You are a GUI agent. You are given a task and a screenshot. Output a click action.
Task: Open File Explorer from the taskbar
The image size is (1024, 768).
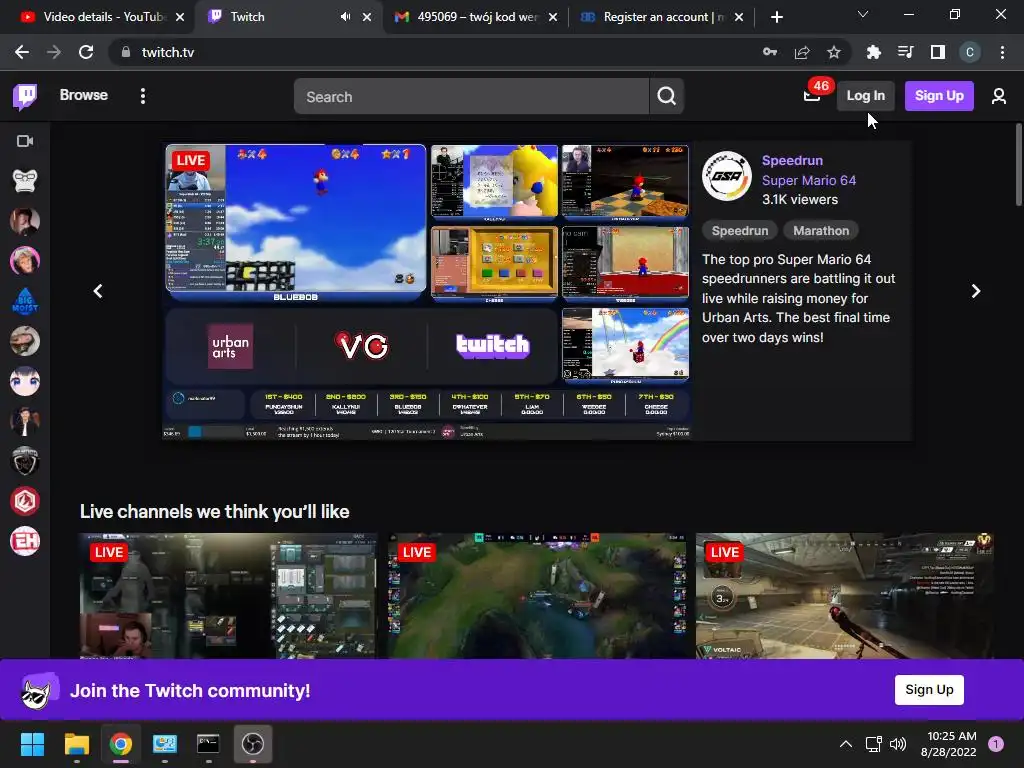tap(76, 744)
